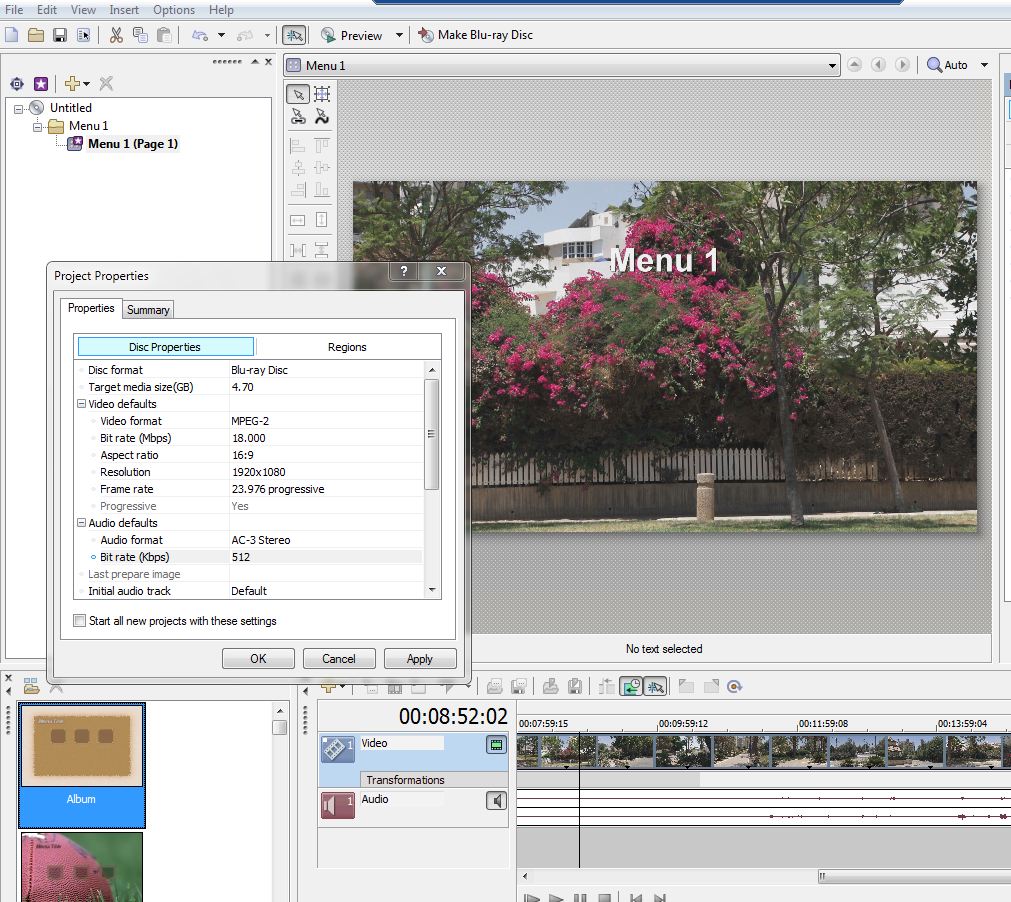
Task: Mute the Audio track speaker icon
Action: pyautogui.click(x=496, y=800)
